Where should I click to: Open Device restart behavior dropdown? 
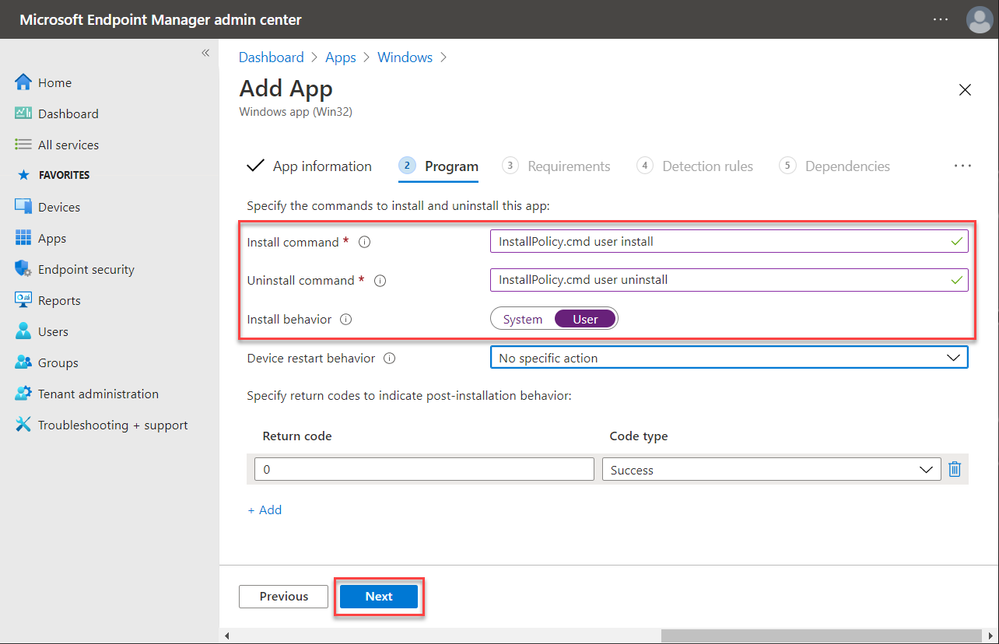[x=729, y=357]
